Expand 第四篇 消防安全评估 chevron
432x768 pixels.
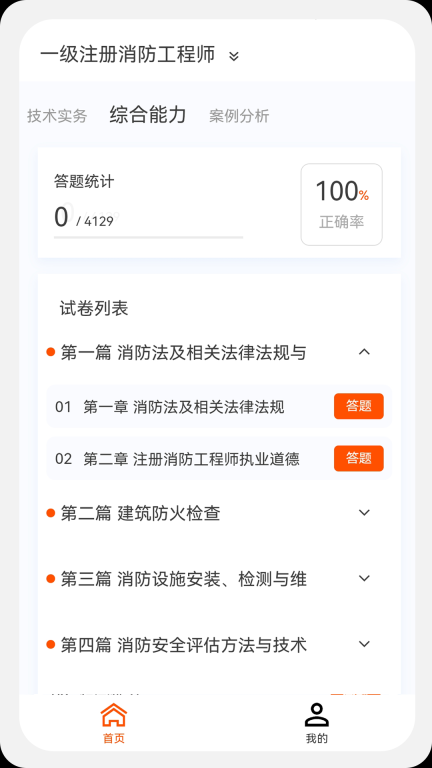tap(364, 644)
